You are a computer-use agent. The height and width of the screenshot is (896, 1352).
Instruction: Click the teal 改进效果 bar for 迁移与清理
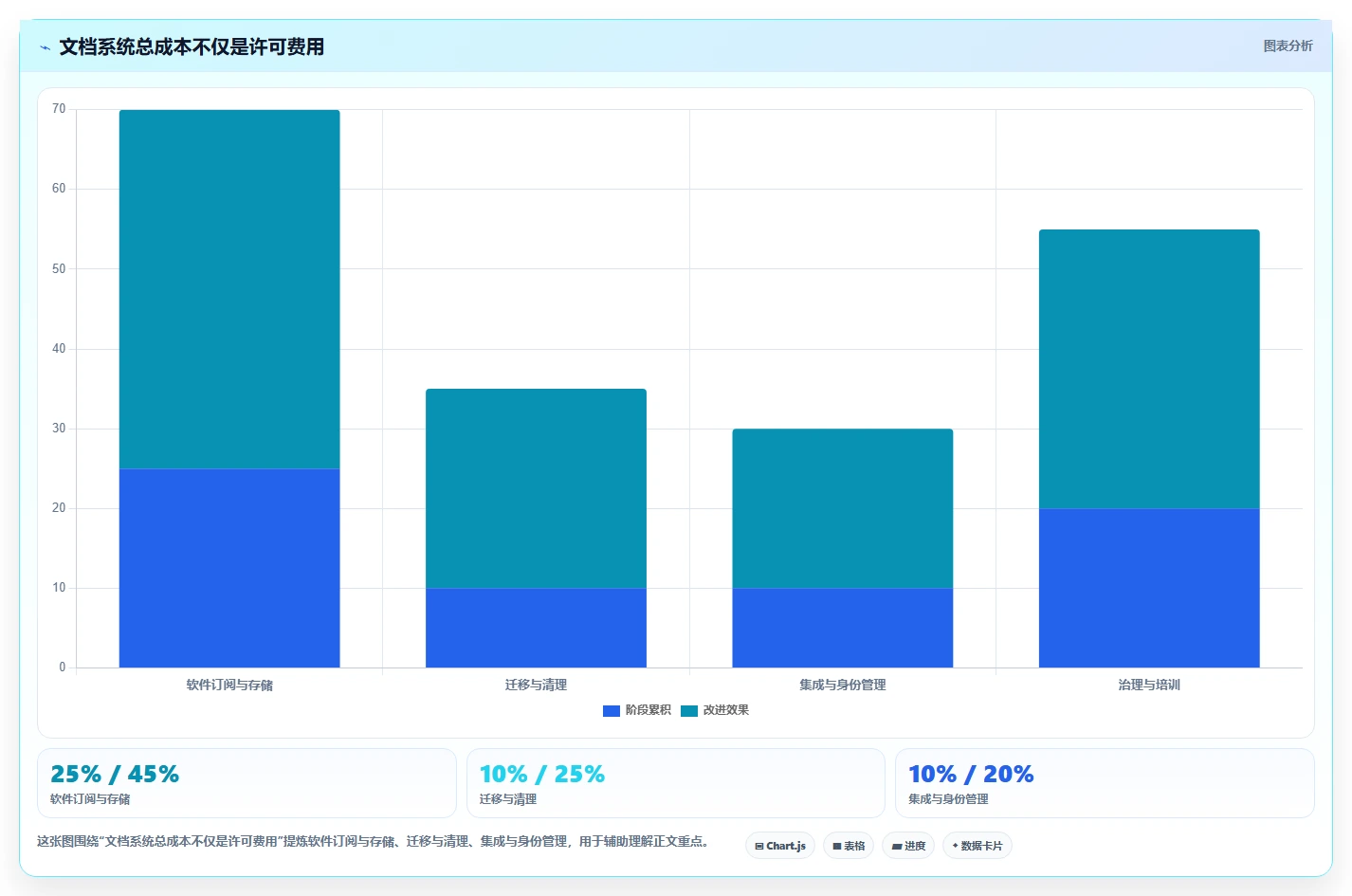tap(536, 488)
